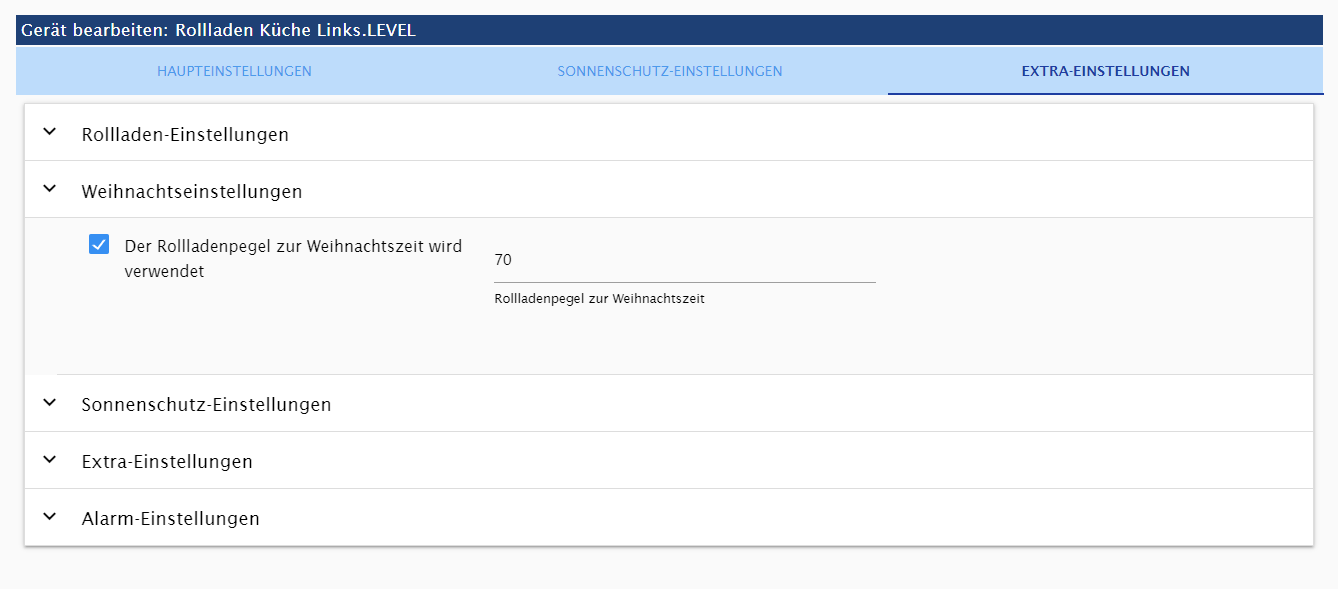Screen dimensions: 1338x589
Task: Uncheck the Christmas shutter level checkbox
Action: click(99, 244)
